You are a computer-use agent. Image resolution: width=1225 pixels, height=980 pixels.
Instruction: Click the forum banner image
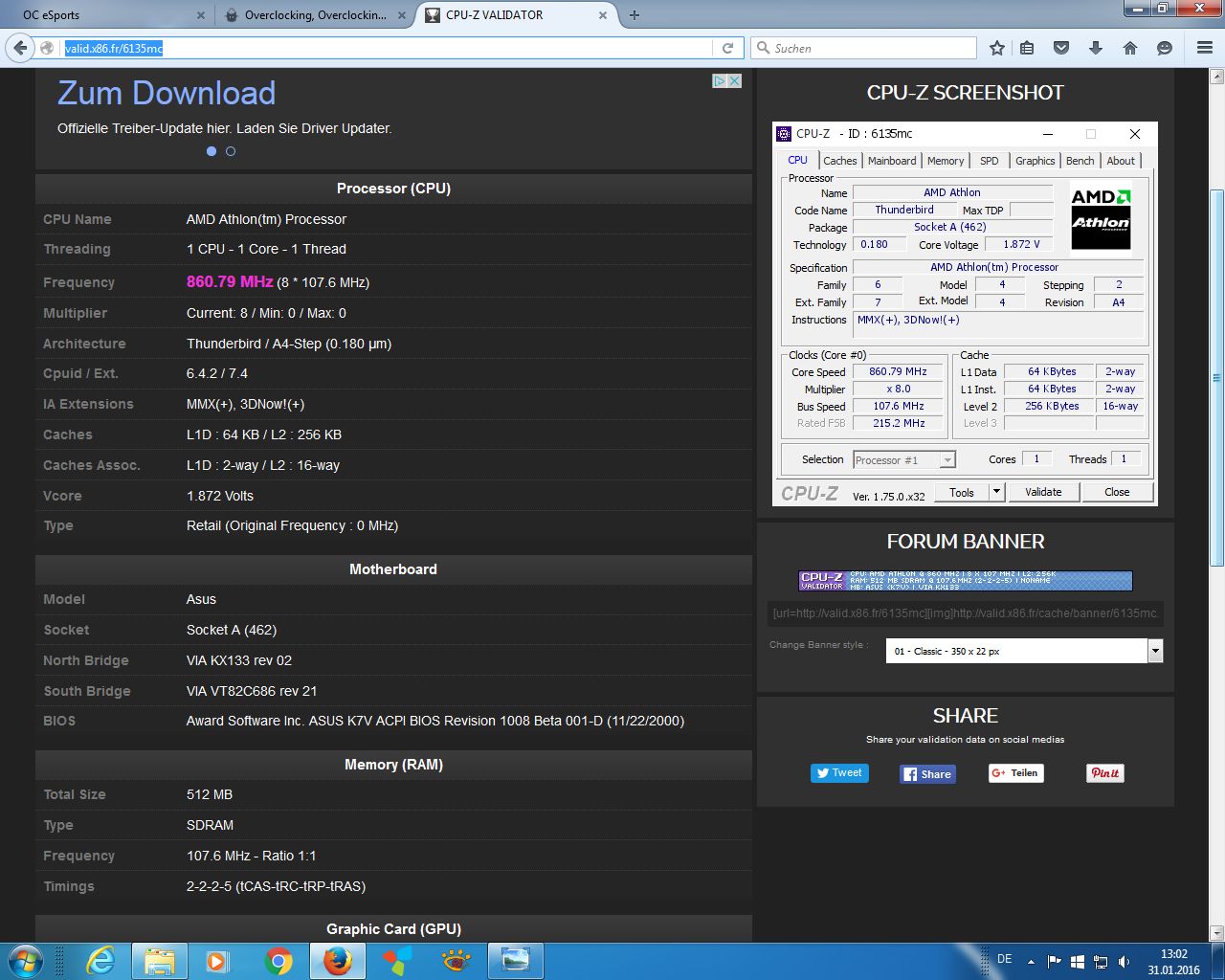tap(966, 580)
